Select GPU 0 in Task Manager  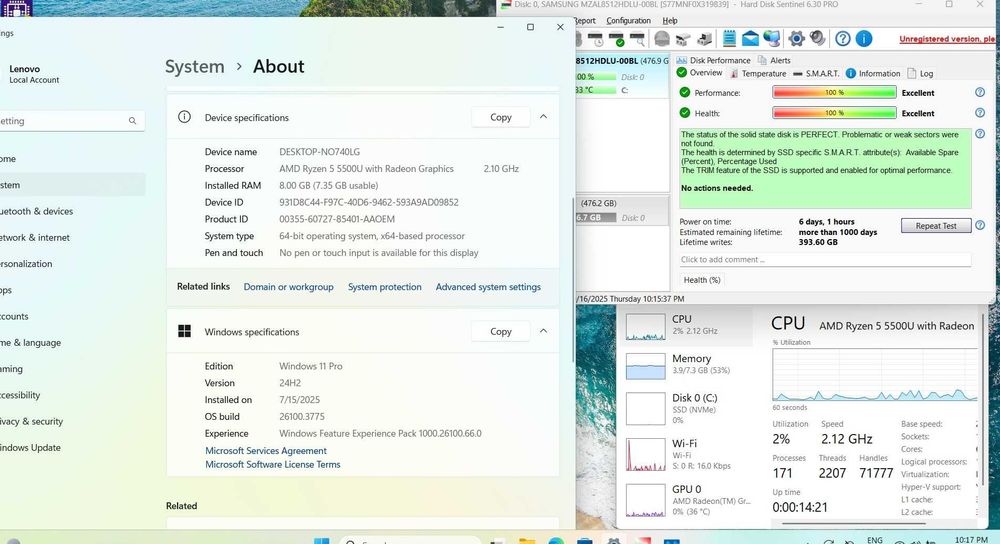tap(687, 499)
